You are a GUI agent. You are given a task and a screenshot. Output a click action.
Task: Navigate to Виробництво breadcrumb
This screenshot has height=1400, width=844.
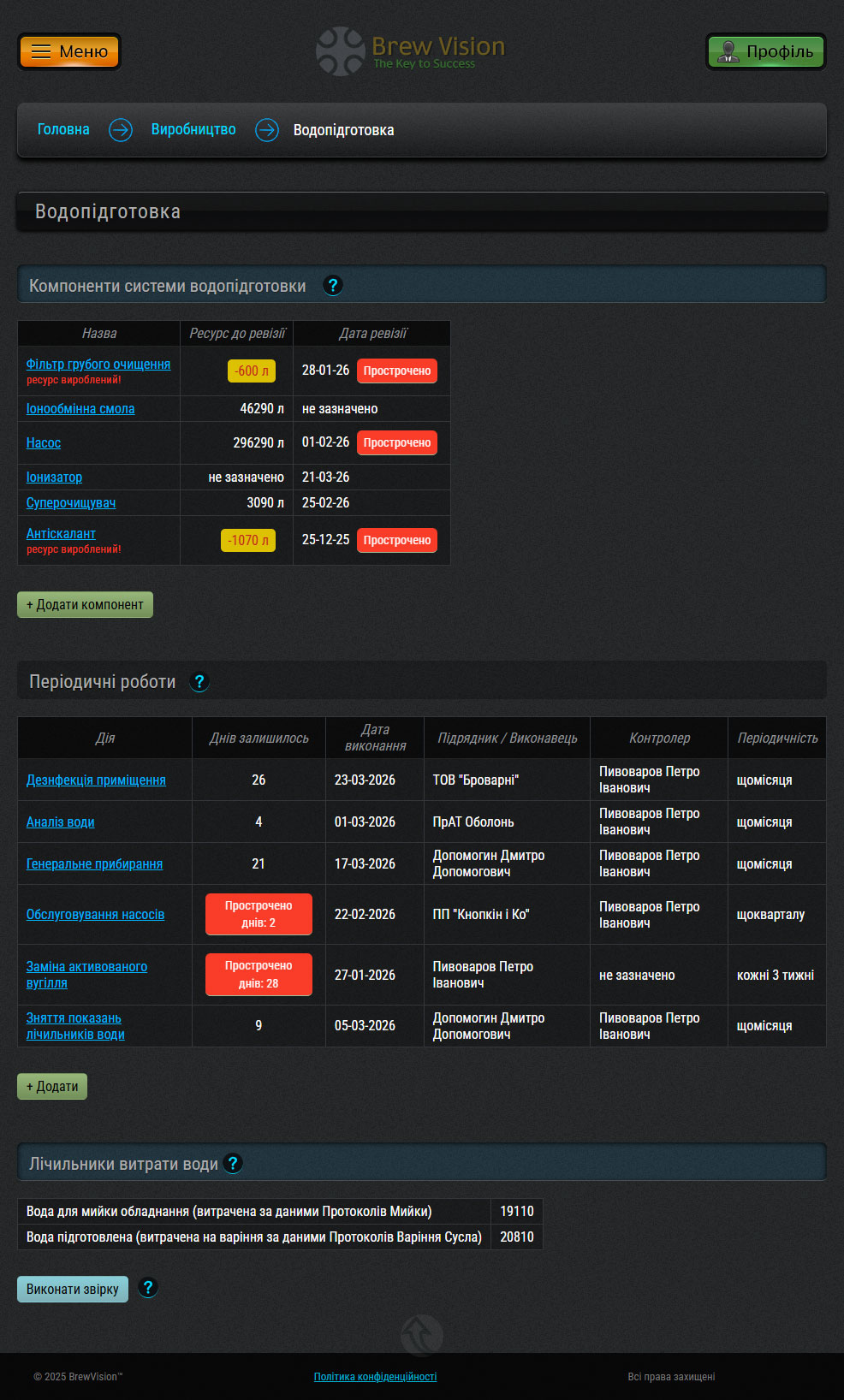pos(193,129)
